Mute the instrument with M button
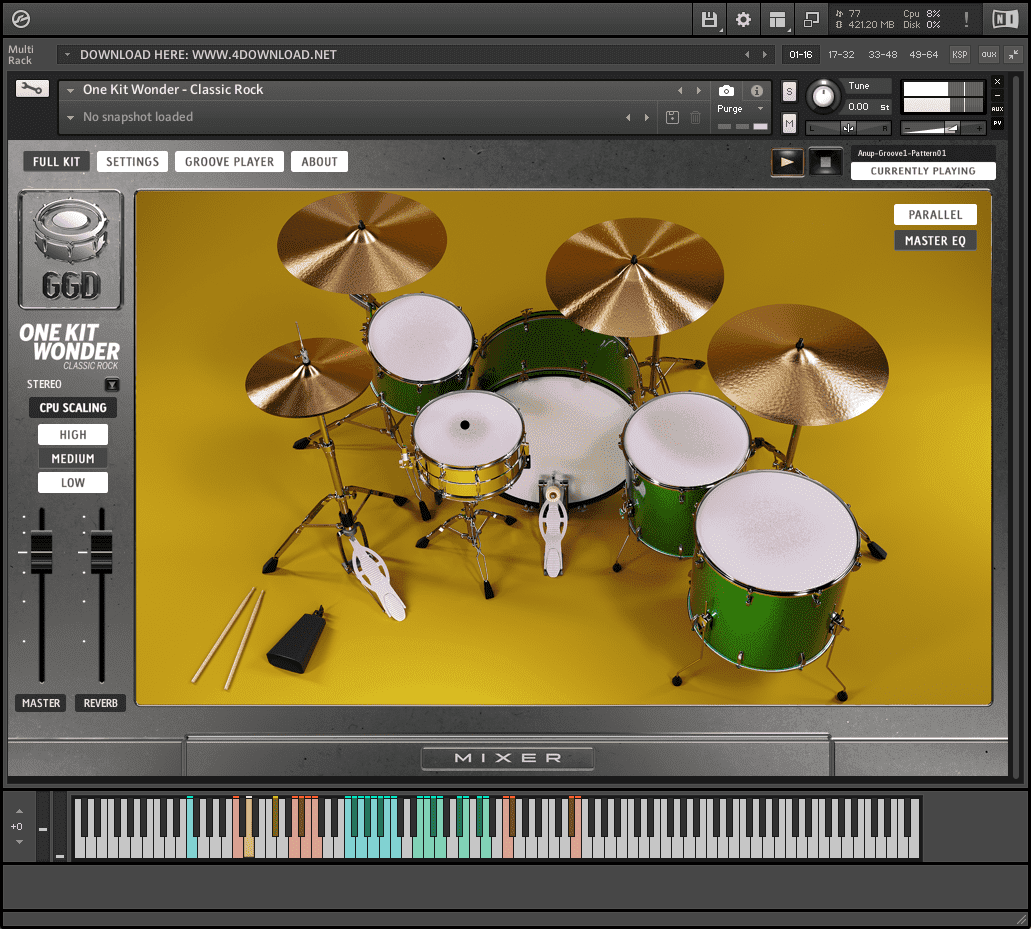This screenshot has width=1031, height=929. click(789, 122)
